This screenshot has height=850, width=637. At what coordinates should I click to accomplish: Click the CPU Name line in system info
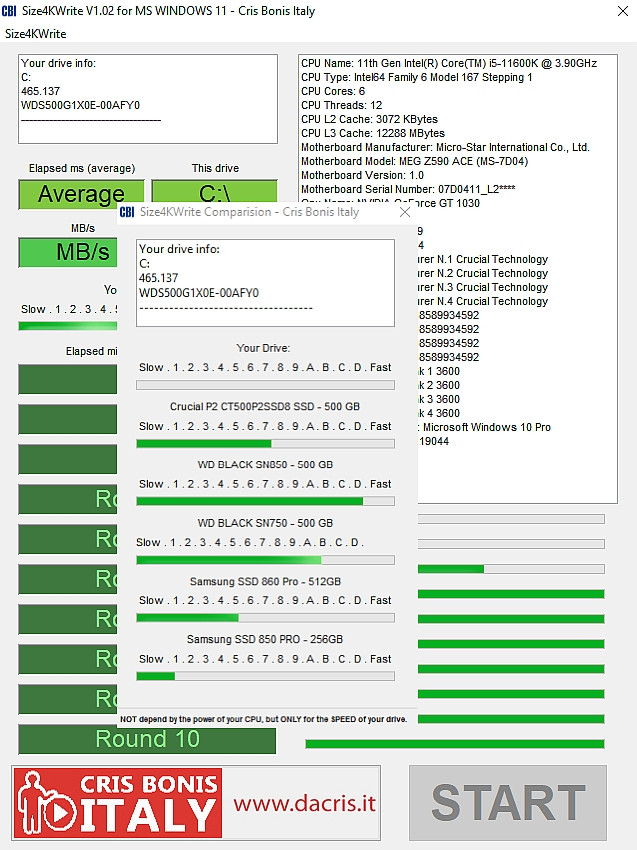click(x=449, y=63)
